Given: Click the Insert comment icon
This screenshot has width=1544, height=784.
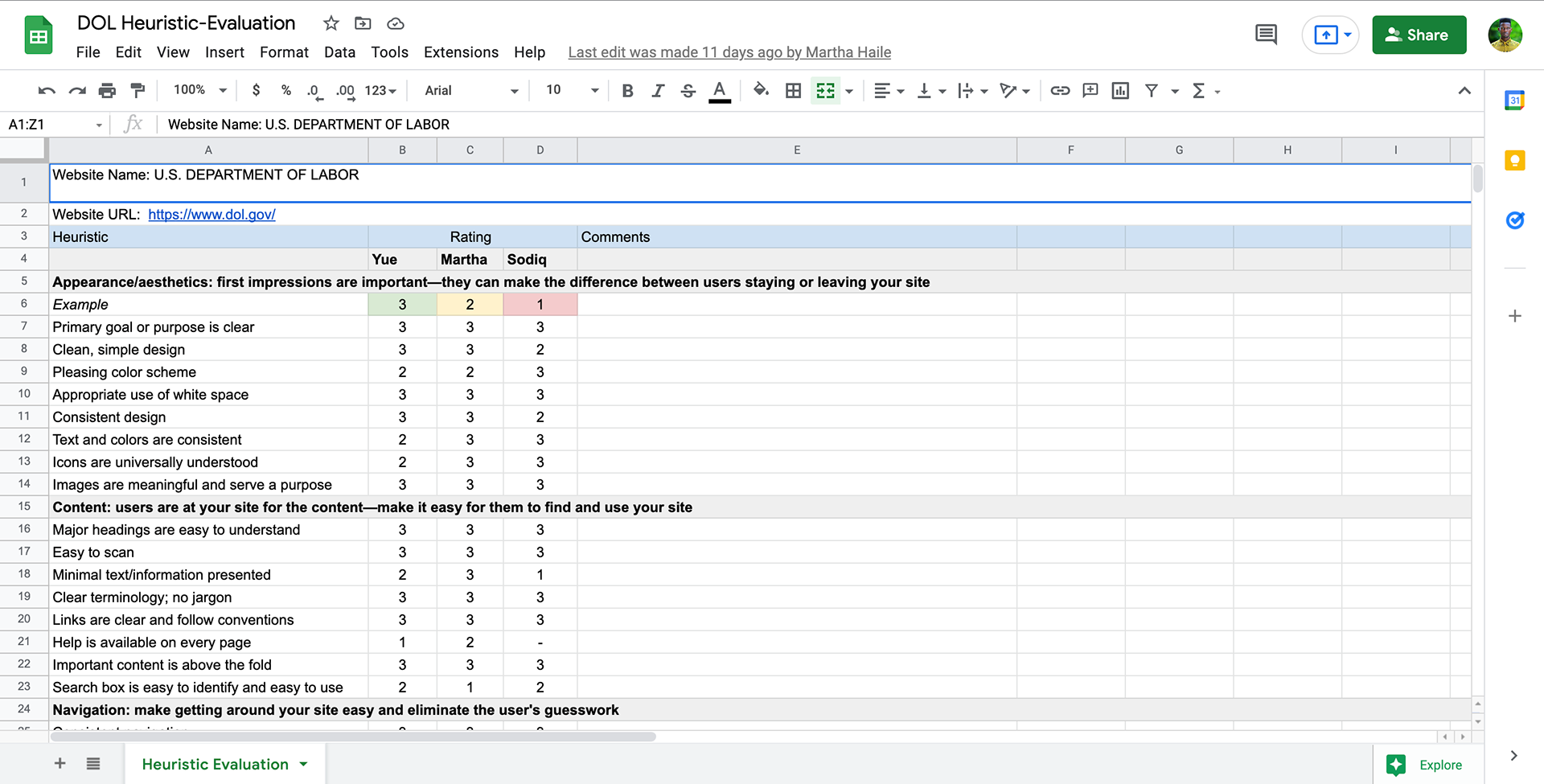Looking at the screenshot, I should [1090, 91].
